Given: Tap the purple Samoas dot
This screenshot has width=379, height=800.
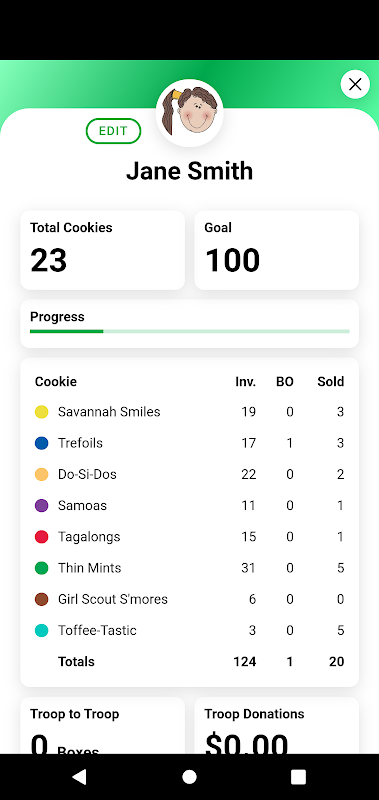Looking at the screenshot, I should coord(41,506).
